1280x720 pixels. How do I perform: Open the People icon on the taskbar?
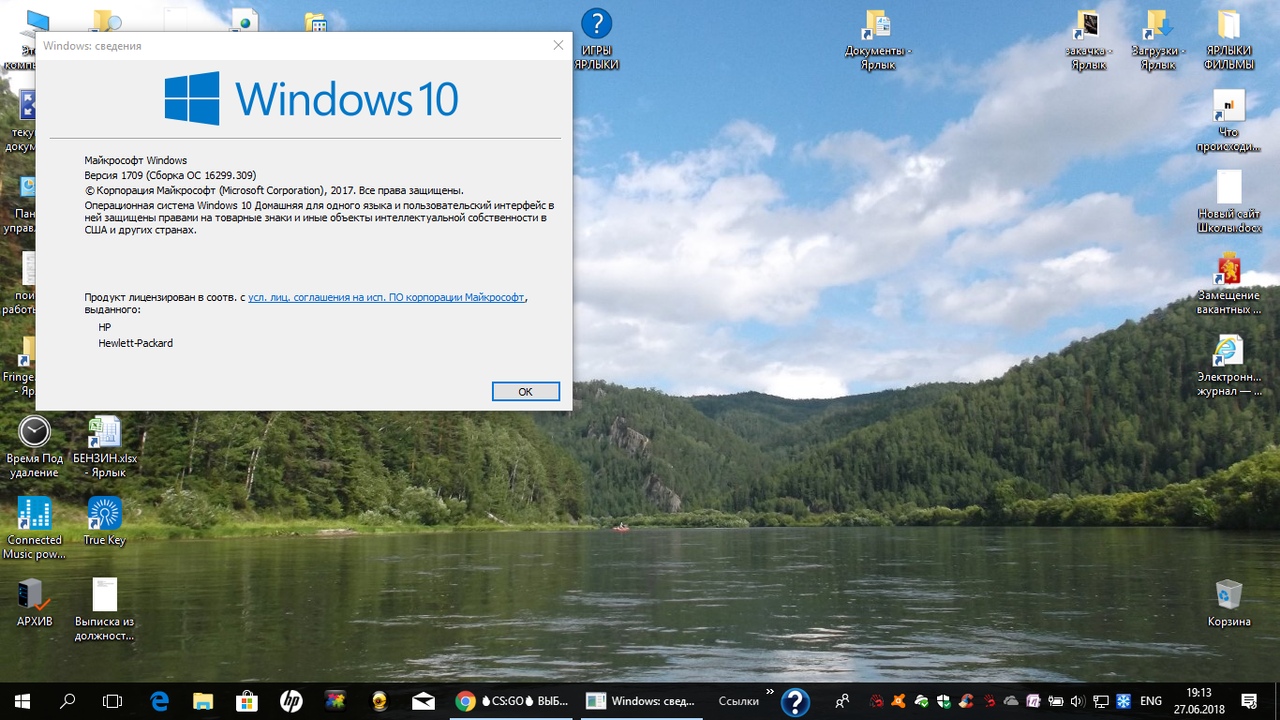tap(843, 701)
